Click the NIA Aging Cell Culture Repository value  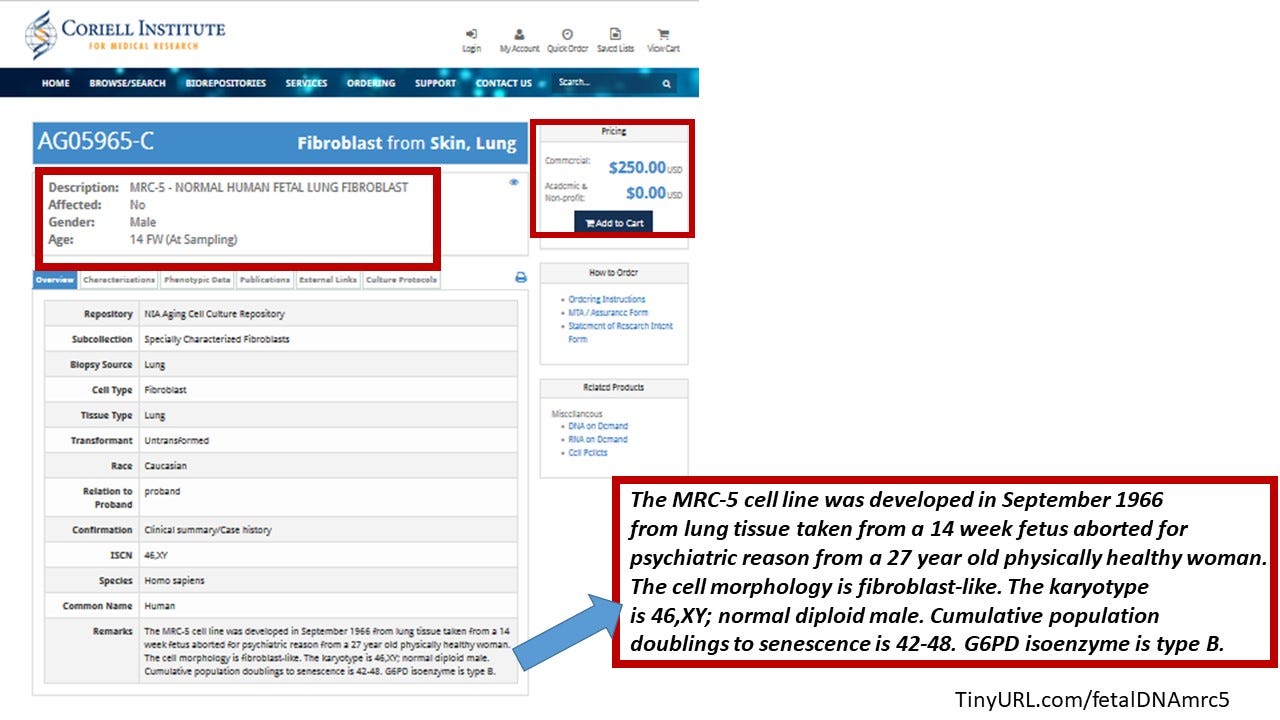tap(214, 314)
